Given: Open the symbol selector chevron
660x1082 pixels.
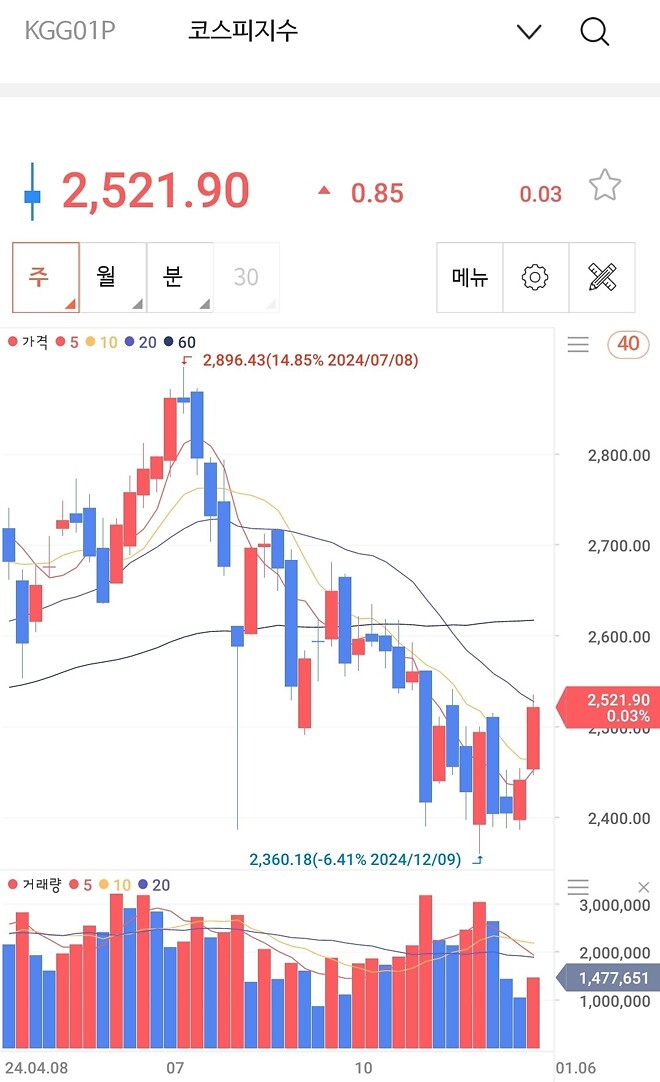Looking at the screenshot, I should (528, 31).
